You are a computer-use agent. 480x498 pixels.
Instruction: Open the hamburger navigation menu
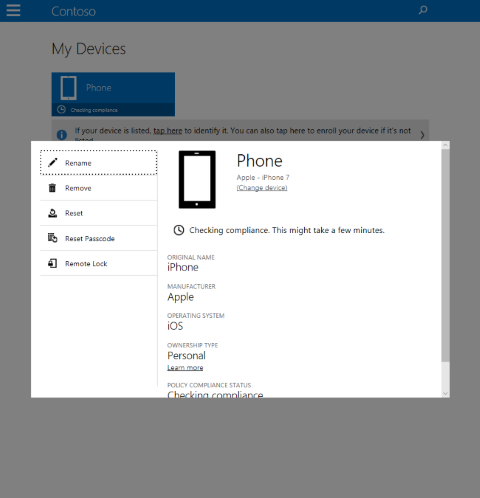tap(13, 10)
